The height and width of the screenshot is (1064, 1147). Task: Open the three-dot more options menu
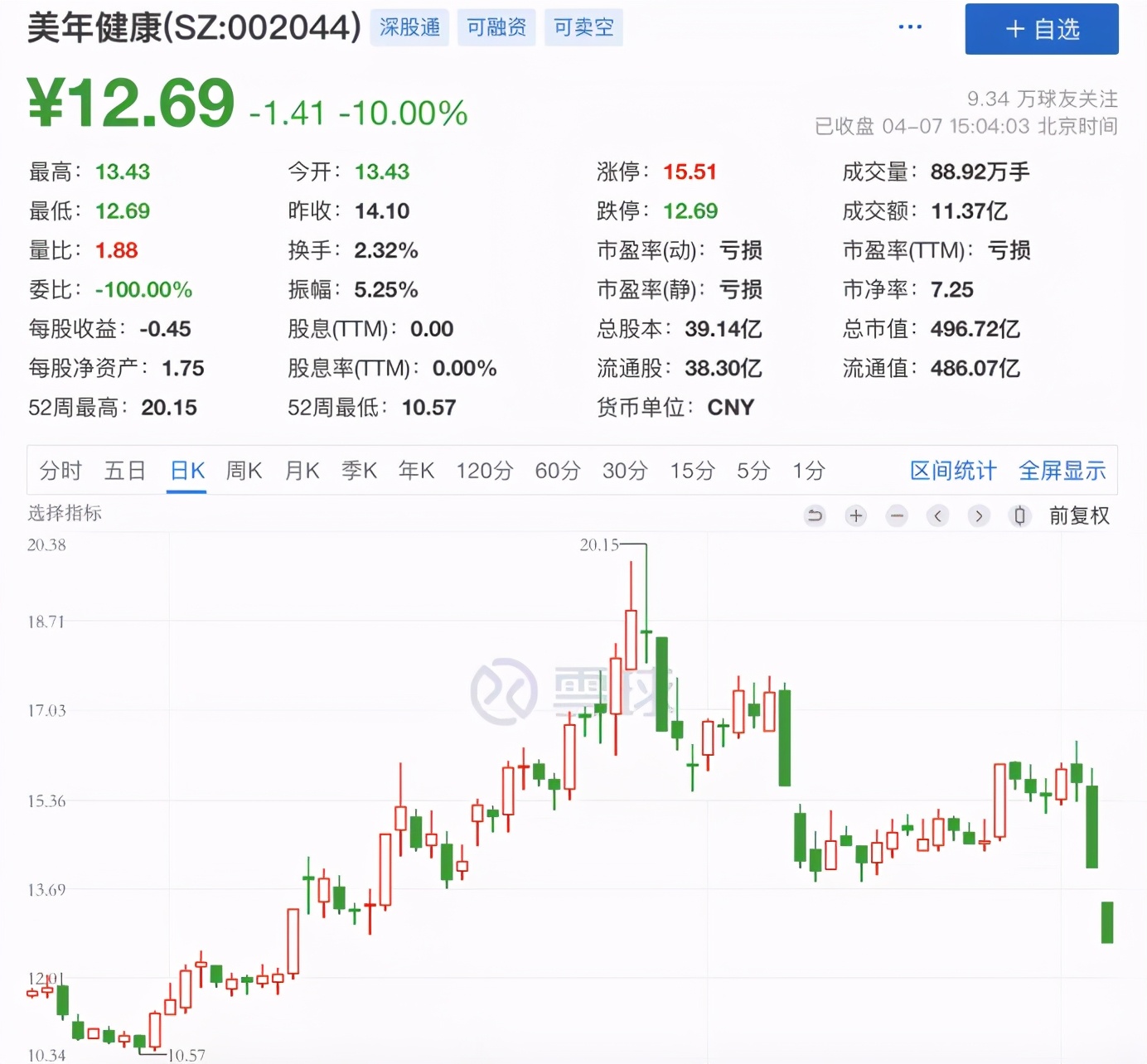point(910,27)
